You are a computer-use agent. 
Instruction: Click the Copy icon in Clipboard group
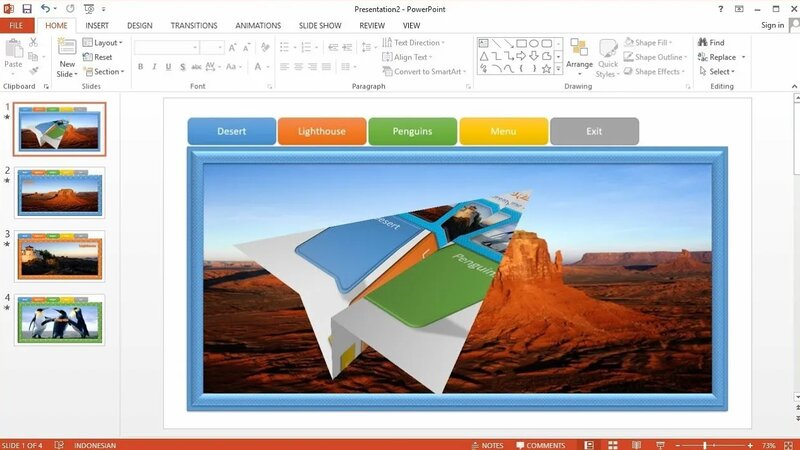(x=34, y=57)
